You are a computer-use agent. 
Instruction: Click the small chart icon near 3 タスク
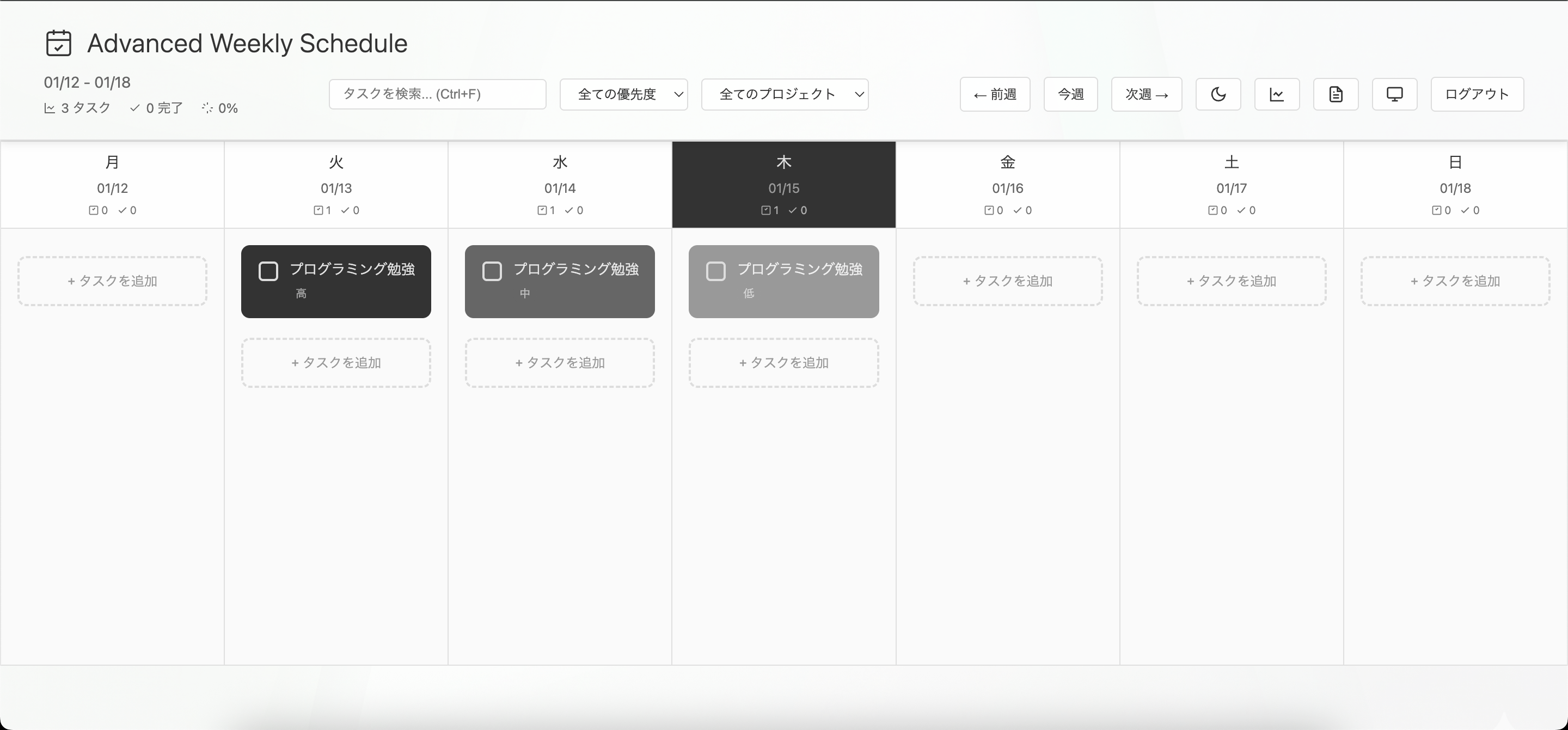click(51, 107)
